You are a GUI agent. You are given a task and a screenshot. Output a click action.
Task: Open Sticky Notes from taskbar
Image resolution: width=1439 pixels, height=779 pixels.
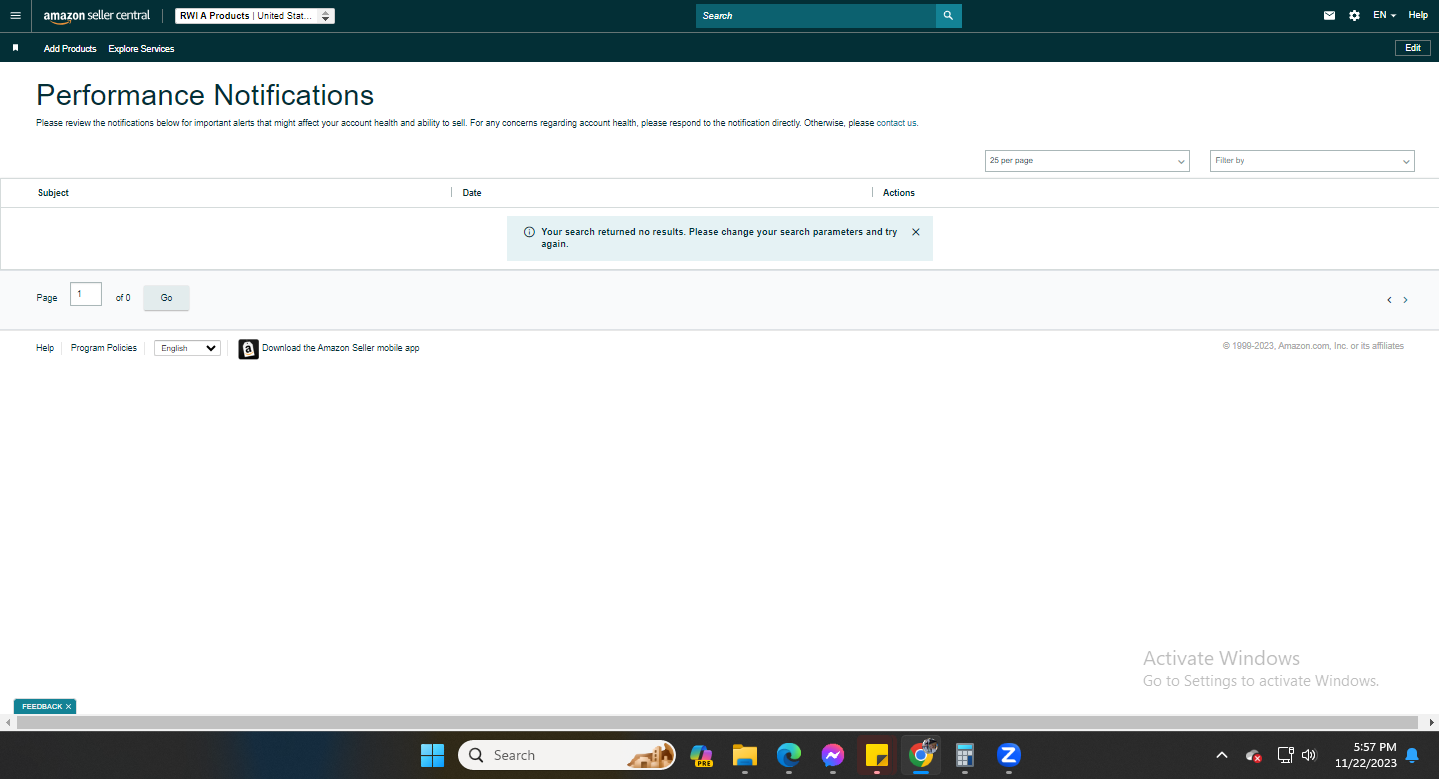click(x=877, y=755)
